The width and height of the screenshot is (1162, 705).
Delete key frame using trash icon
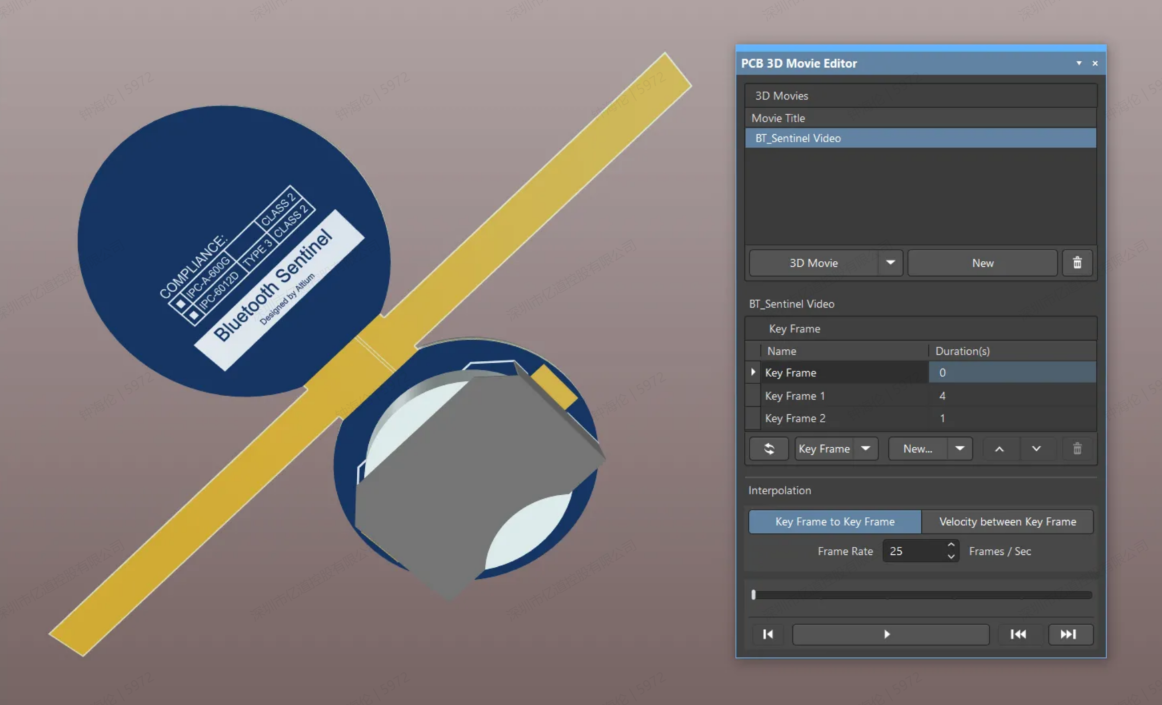point(1077,449)
